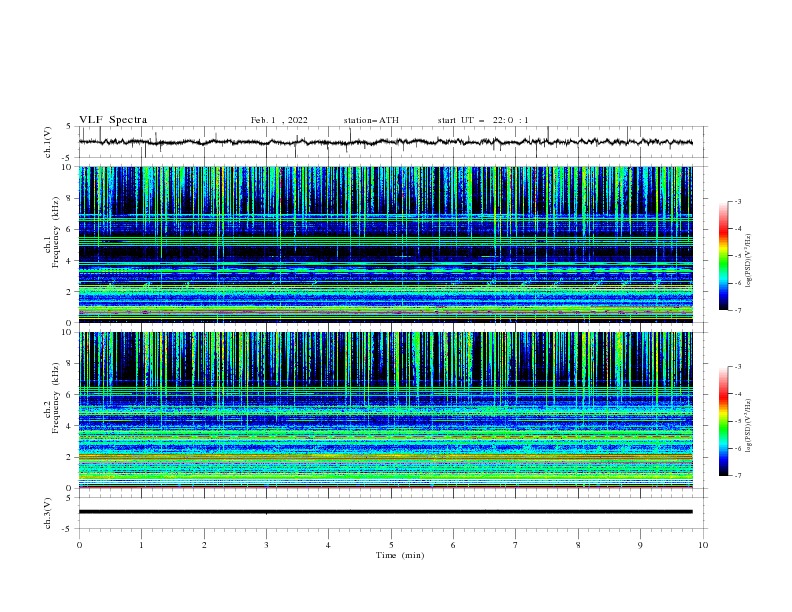Click the time axis tick label '10'
792x612 pixels.
703,545
